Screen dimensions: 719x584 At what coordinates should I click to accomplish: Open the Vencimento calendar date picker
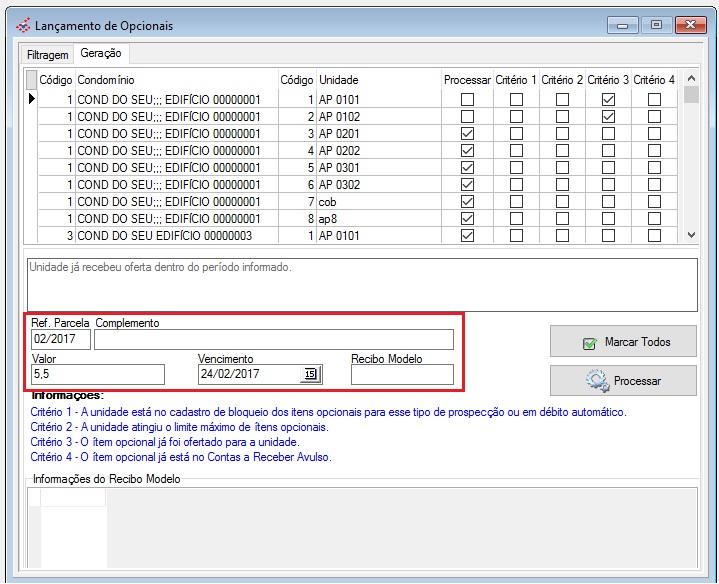pyautogui.click(x=309, y=374)
